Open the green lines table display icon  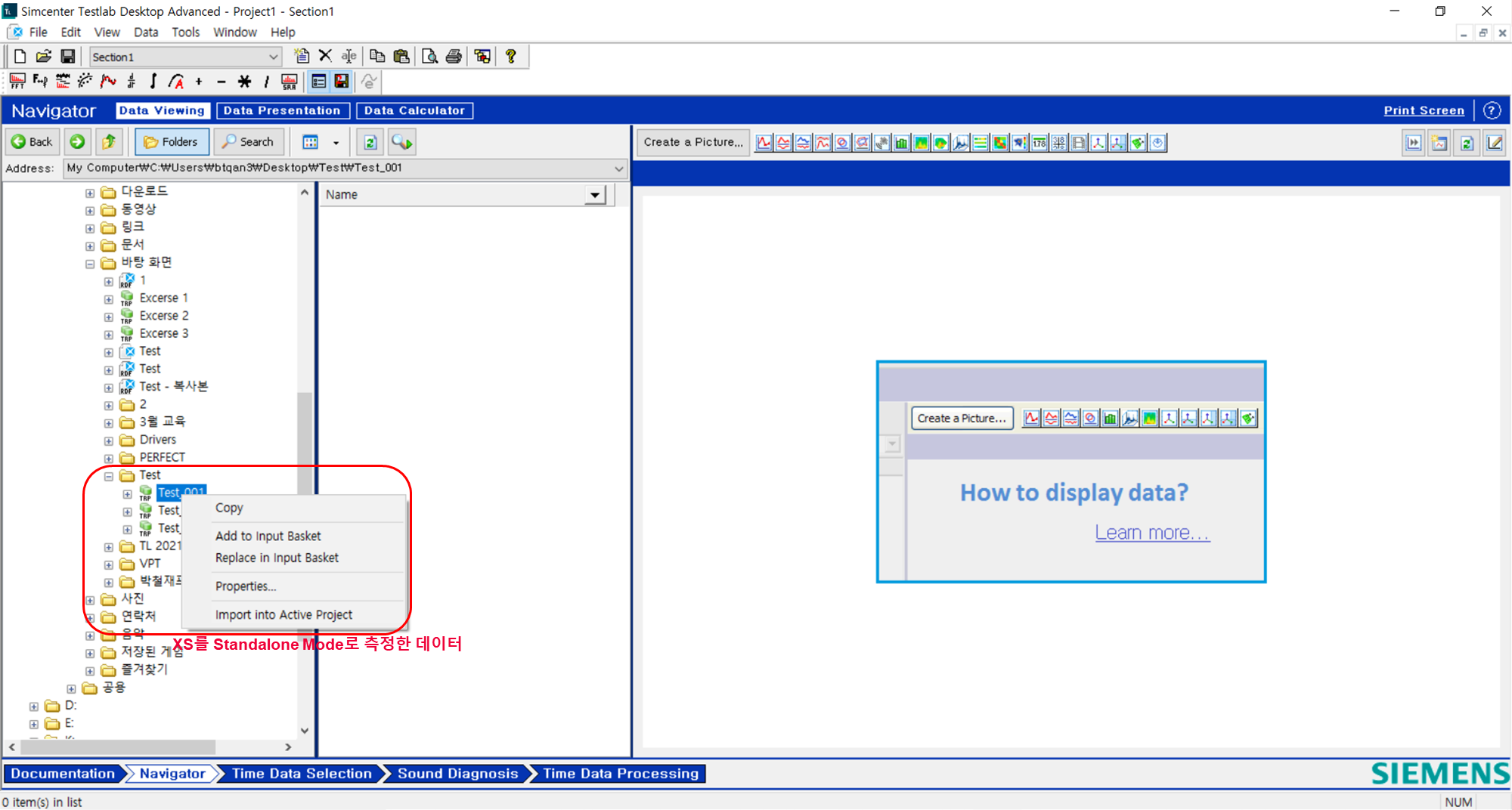[x=981, y=143]
